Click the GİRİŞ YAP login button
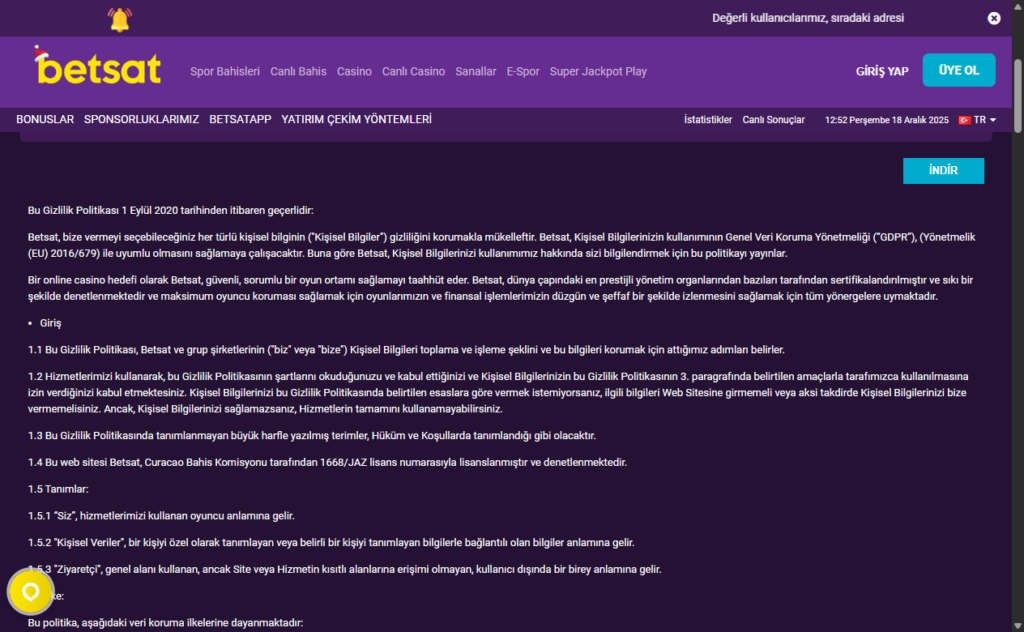Image resolution: width=1024 pixels, height=632 pixels. [882, 71]
